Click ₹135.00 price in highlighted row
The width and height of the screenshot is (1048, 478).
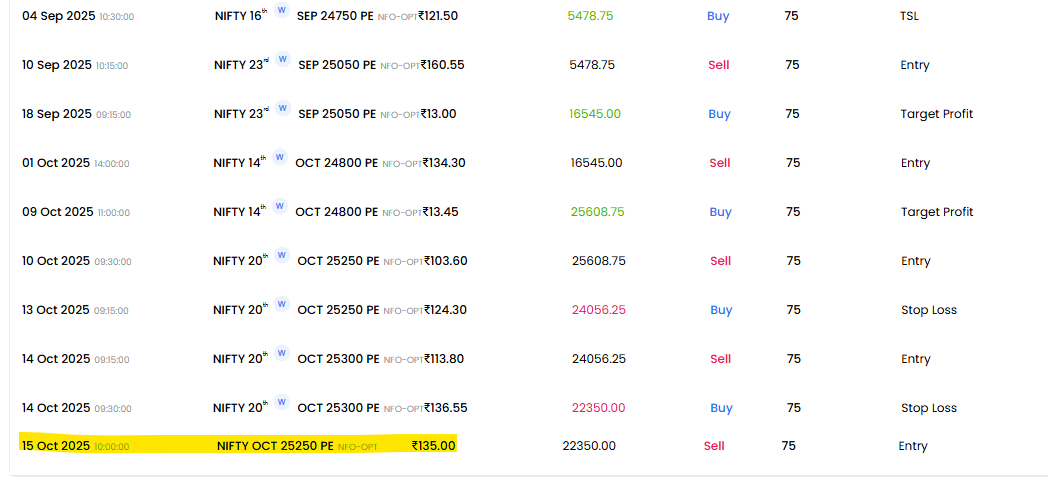[433, 446]
